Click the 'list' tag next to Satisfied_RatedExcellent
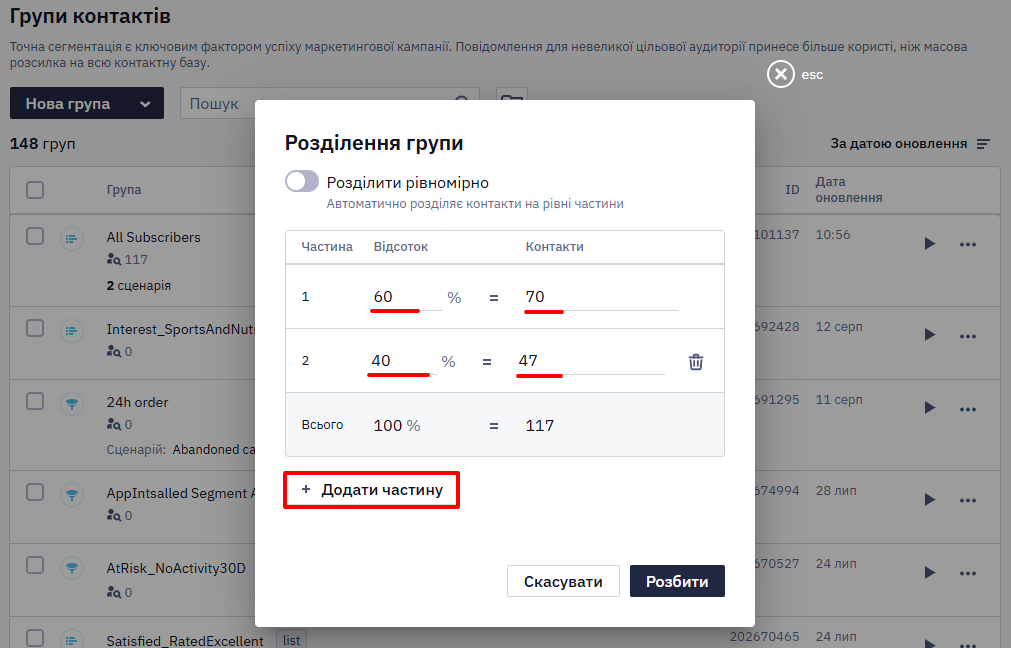Image resolution: width=1011 pixels, height=648 pixels. [291, 640]
